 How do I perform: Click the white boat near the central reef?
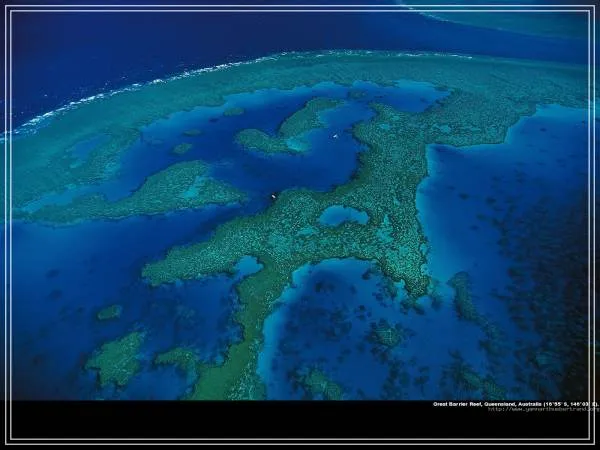pos(273,196)
